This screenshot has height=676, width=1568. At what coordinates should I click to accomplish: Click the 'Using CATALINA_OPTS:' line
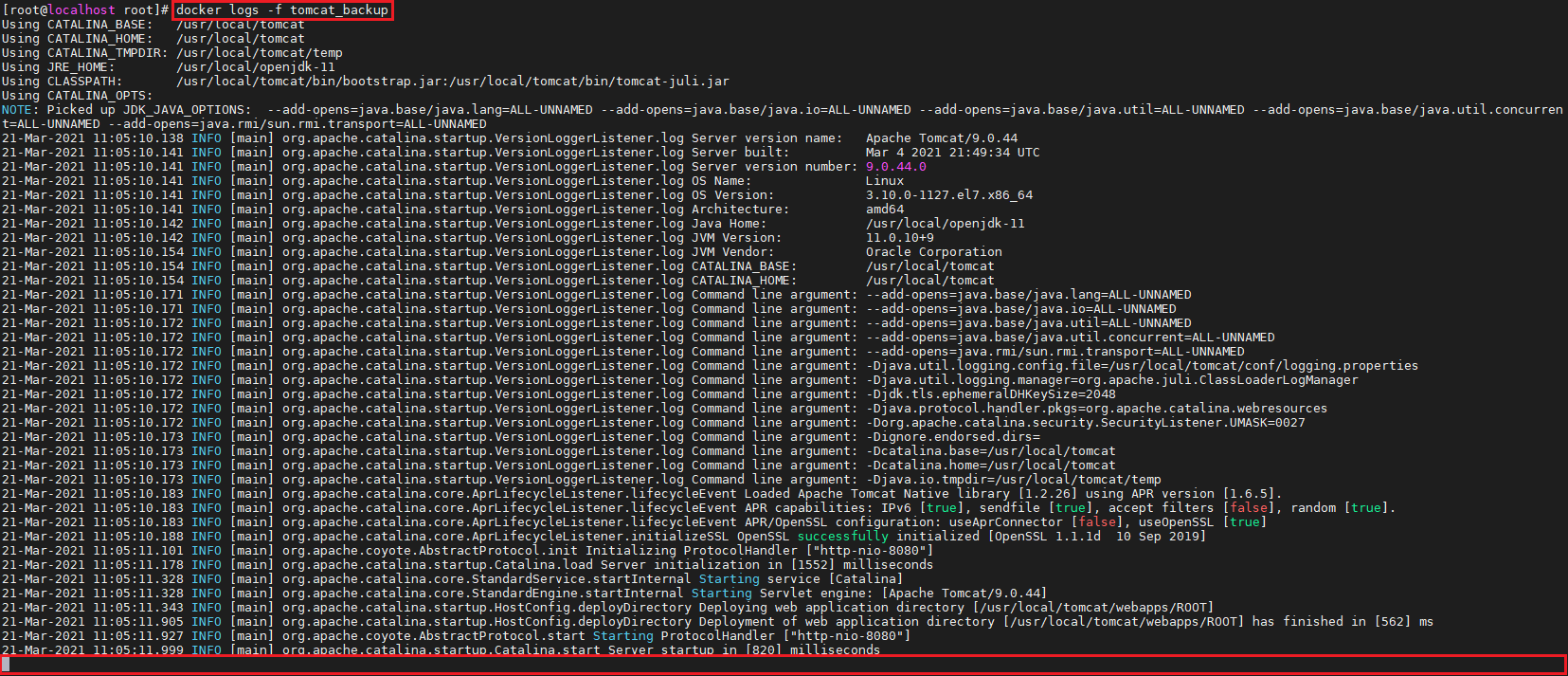pyautogui.click(x=77, y=95)
